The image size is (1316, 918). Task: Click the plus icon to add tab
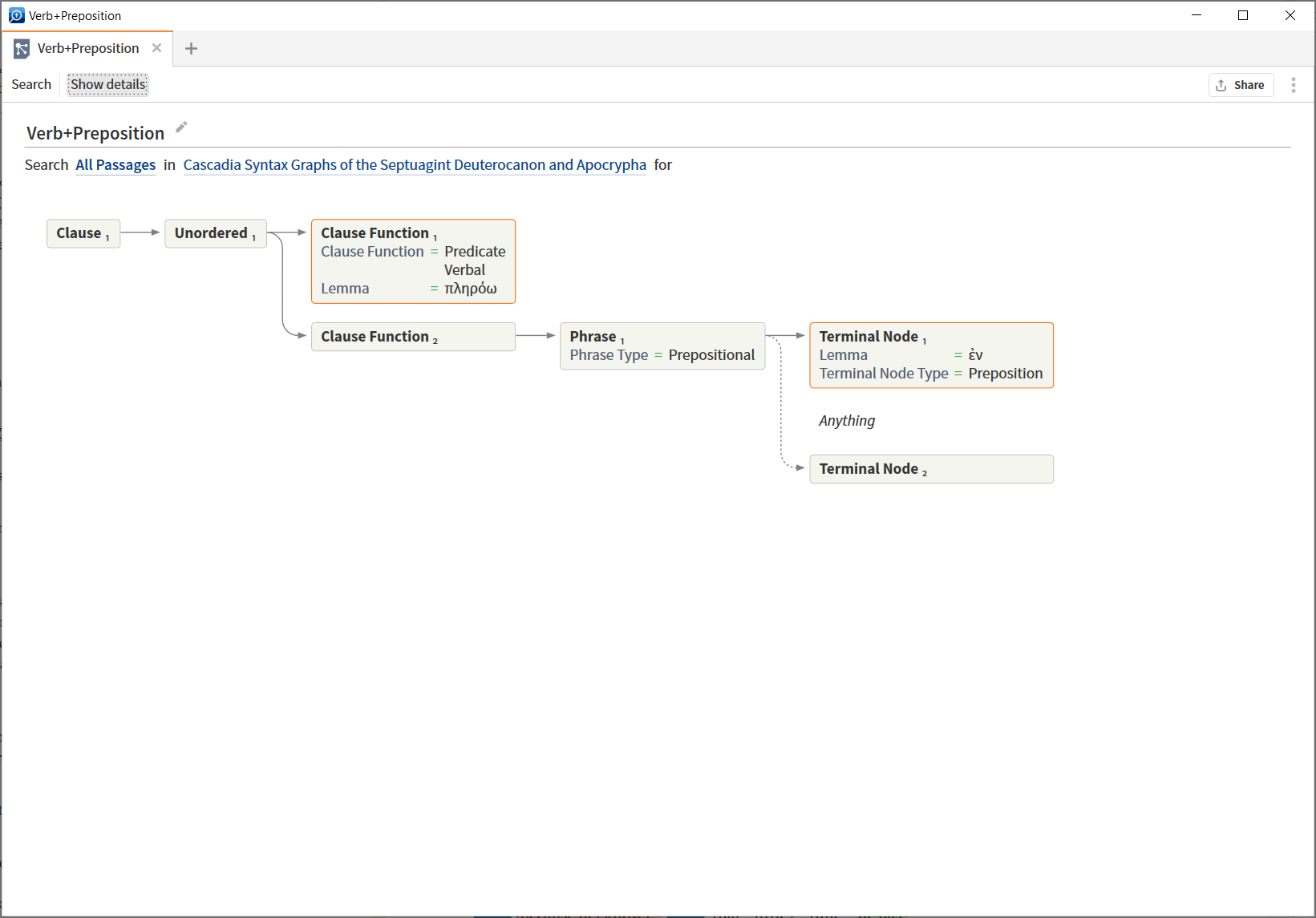pos(191,49)
